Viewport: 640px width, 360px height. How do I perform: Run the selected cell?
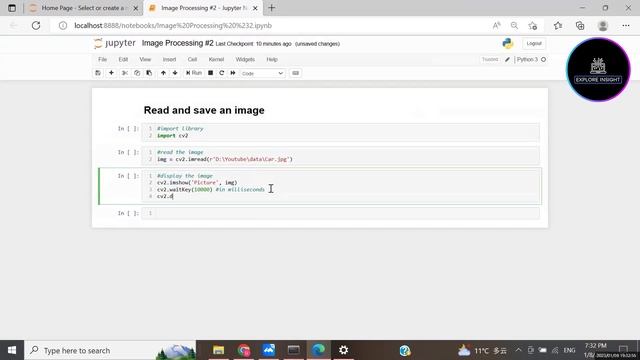click(x=194, y=73)
